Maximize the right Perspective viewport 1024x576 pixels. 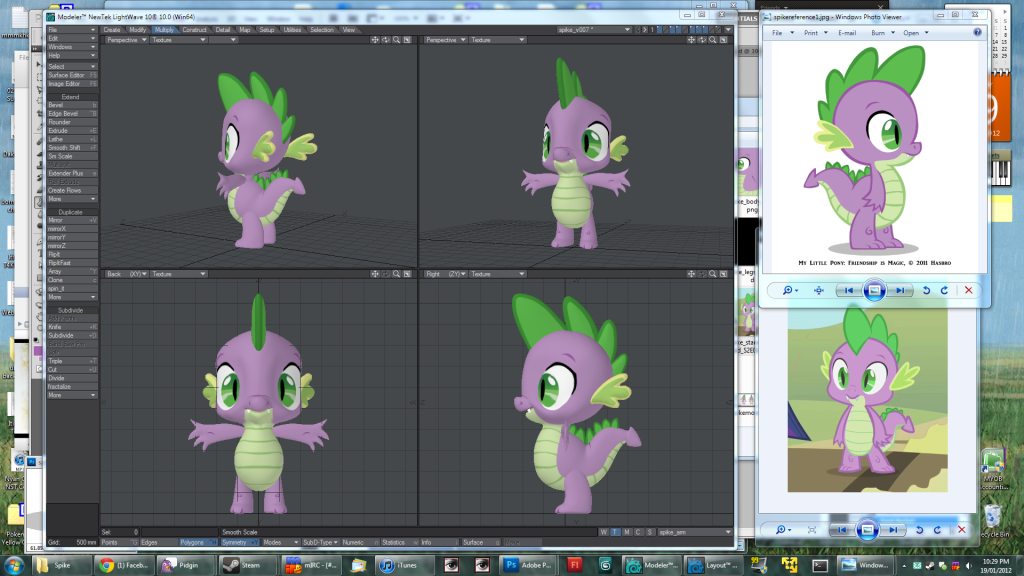click(724, 40)
